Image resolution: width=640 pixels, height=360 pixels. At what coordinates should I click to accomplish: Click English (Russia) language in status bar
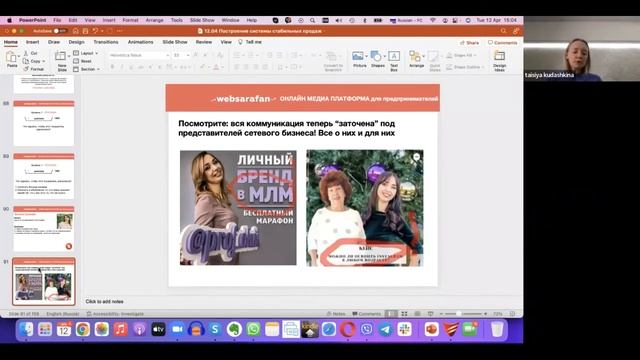pos(63,314)
